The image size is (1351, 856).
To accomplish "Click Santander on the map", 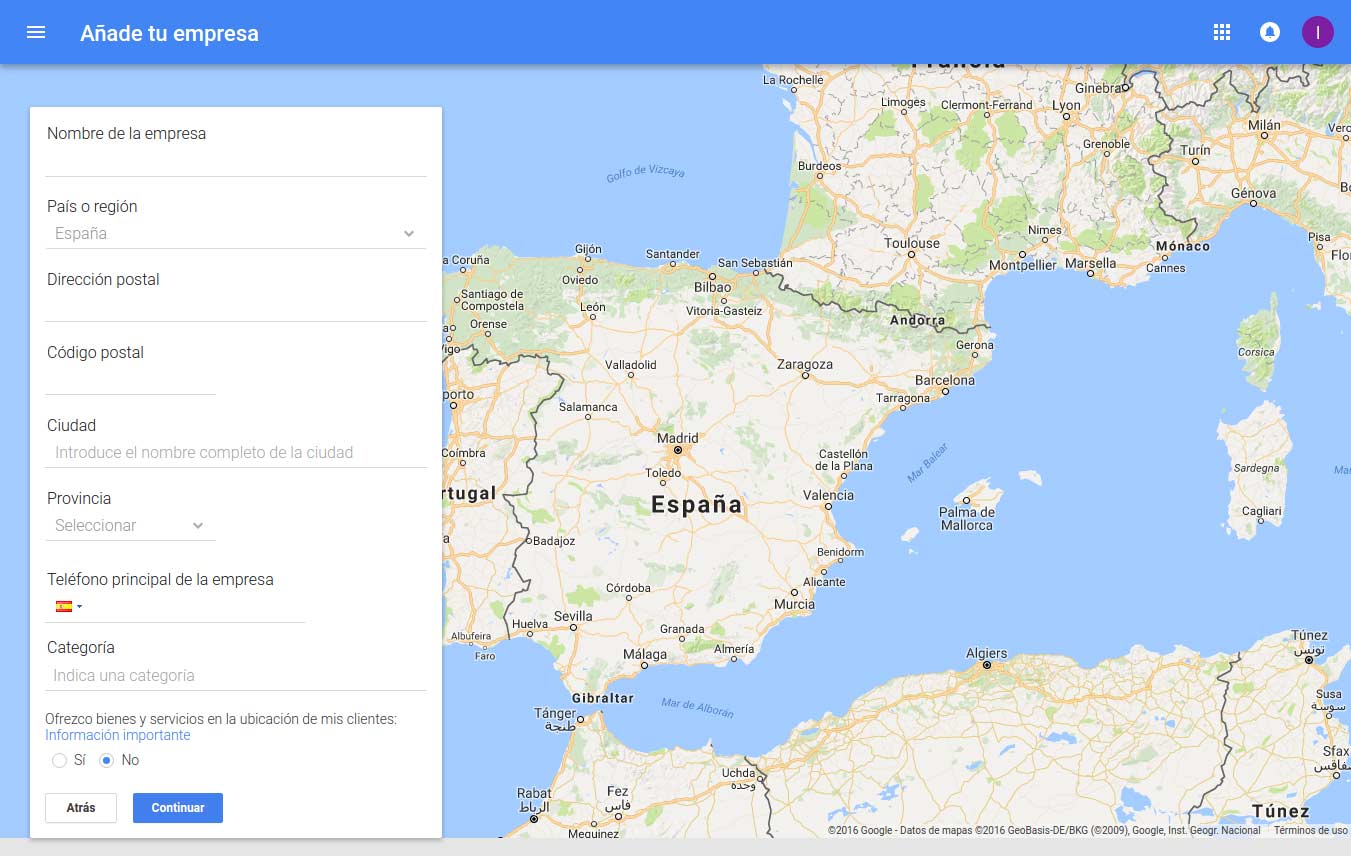I will coord(673,254).
